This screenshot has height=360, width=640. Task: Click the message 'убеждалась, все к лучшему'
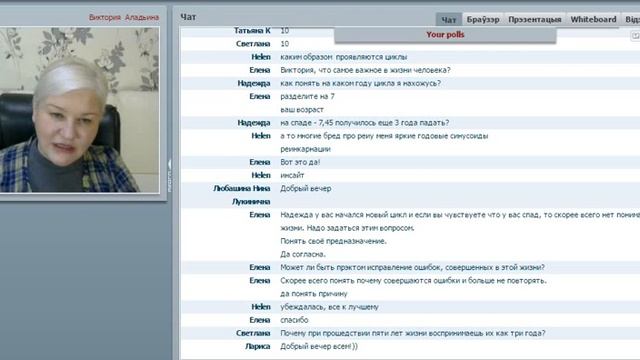point(329,307)
